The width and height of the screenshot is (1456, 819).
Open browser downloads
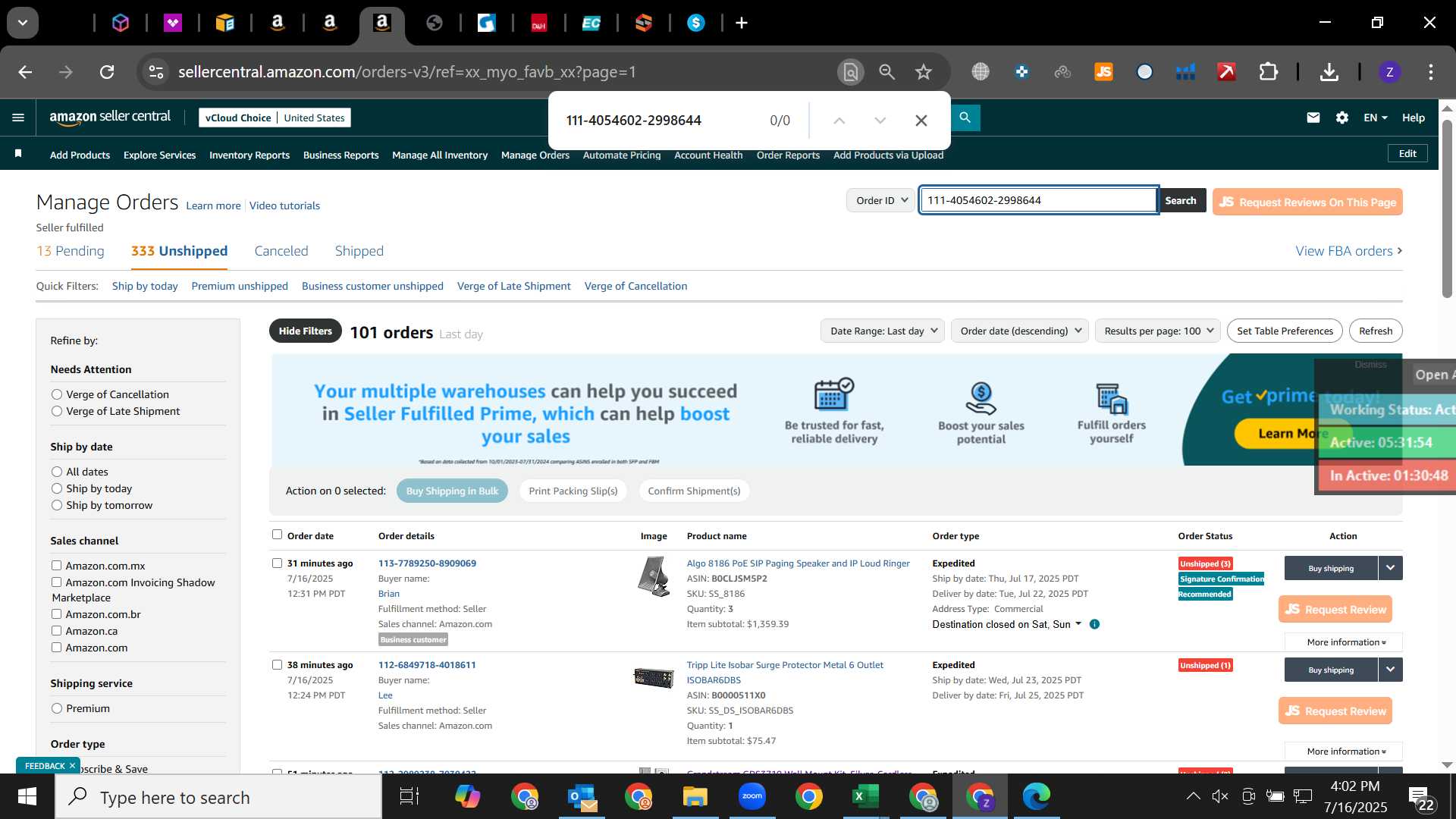point(1329,72)
